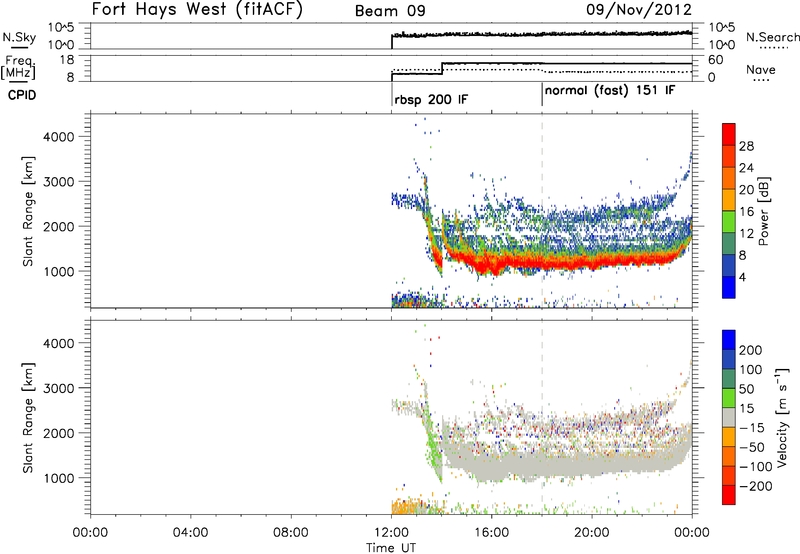Click the date '09/Nov/2012'
800x554 pixels.
(x=639, y=10)
